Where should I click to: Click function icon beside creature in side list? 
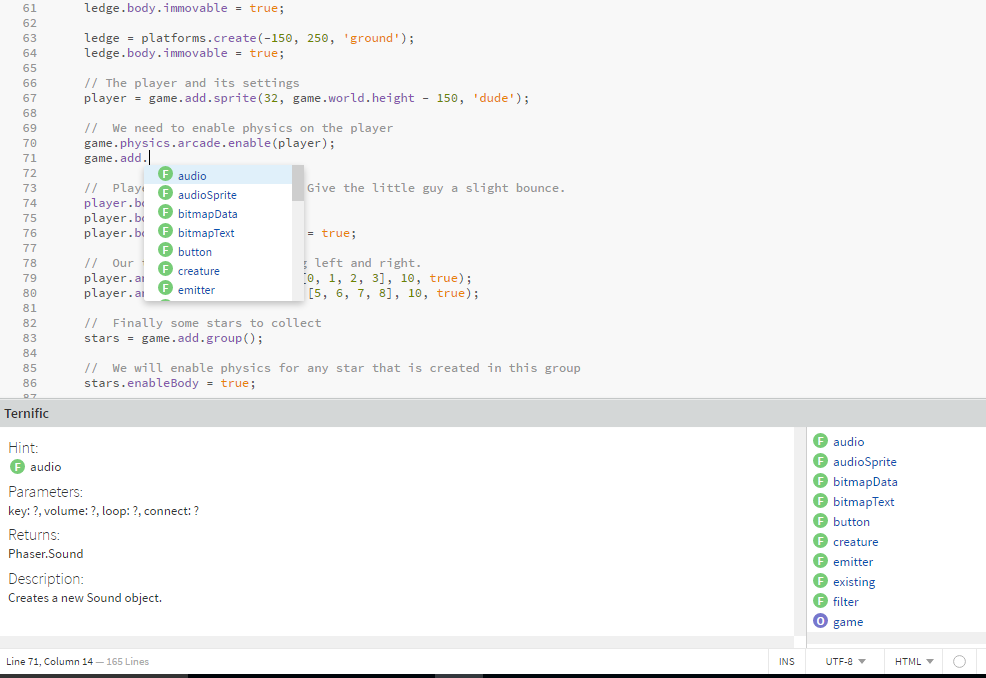coord(821,541)
